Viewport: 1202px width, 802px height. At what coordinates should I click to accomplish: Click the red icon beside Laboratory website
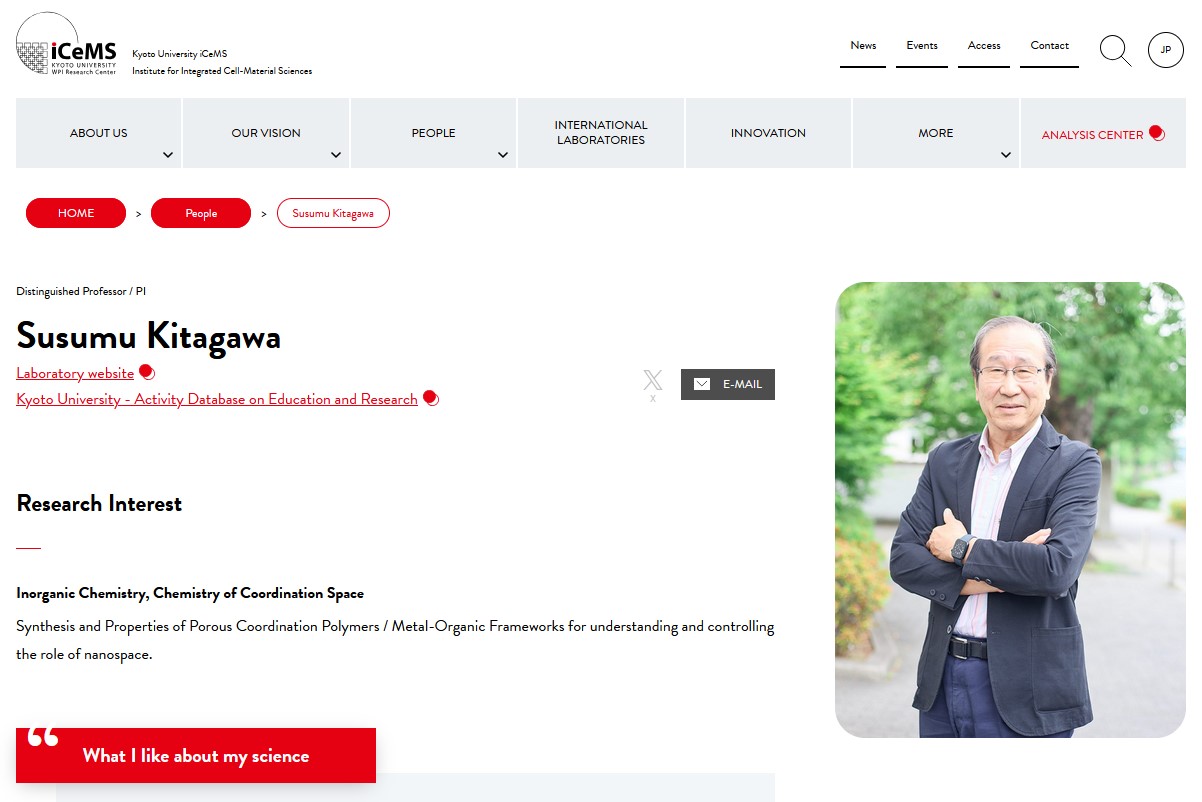(147, 372)
